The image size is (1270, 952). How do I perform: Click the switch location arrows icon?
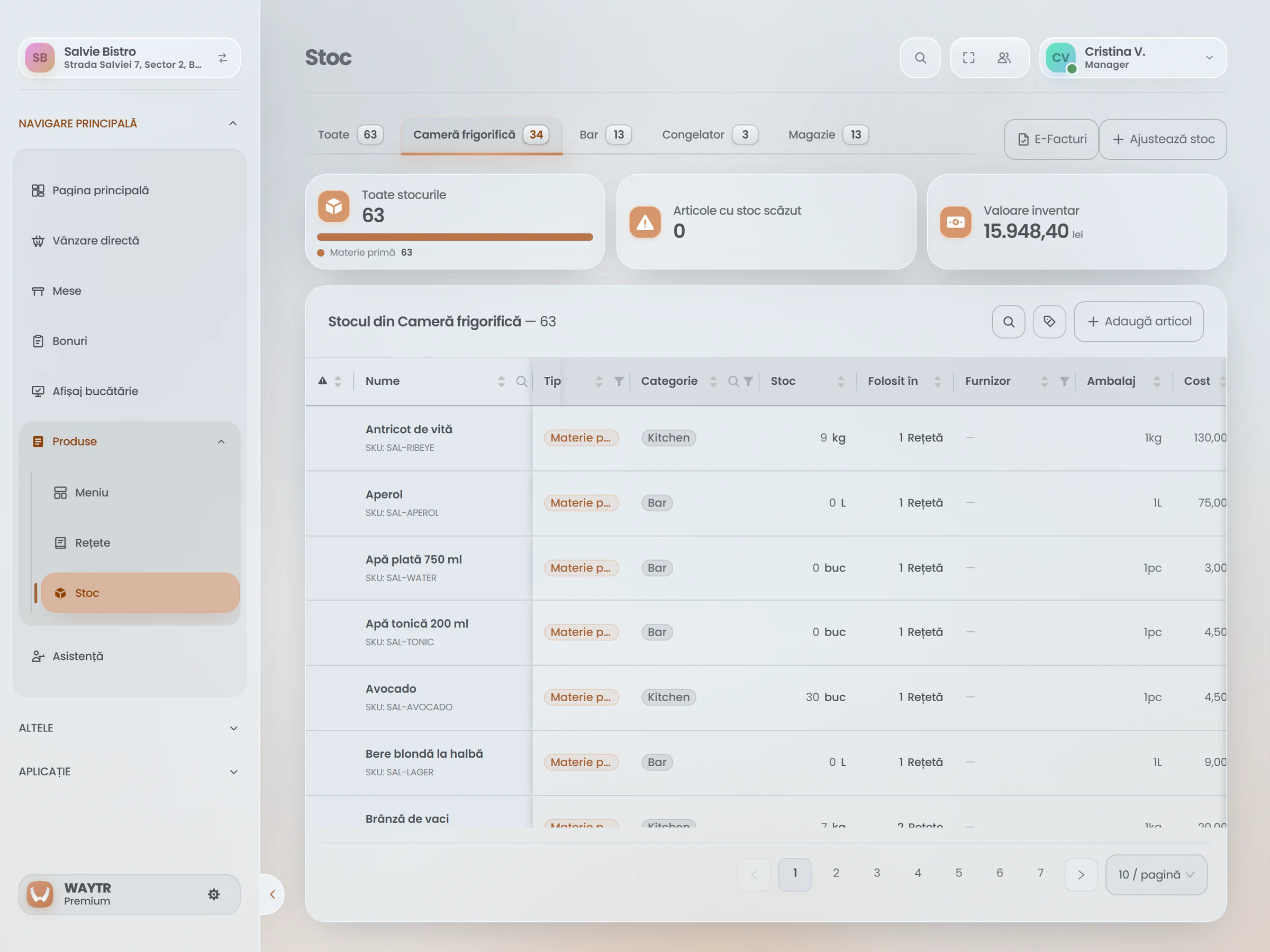223,58
